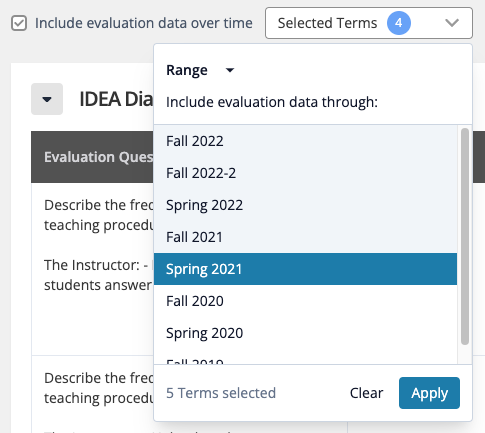Click the 5 Terms selected text
Viewport: 485px width, 433px height.
click(221, 393)
